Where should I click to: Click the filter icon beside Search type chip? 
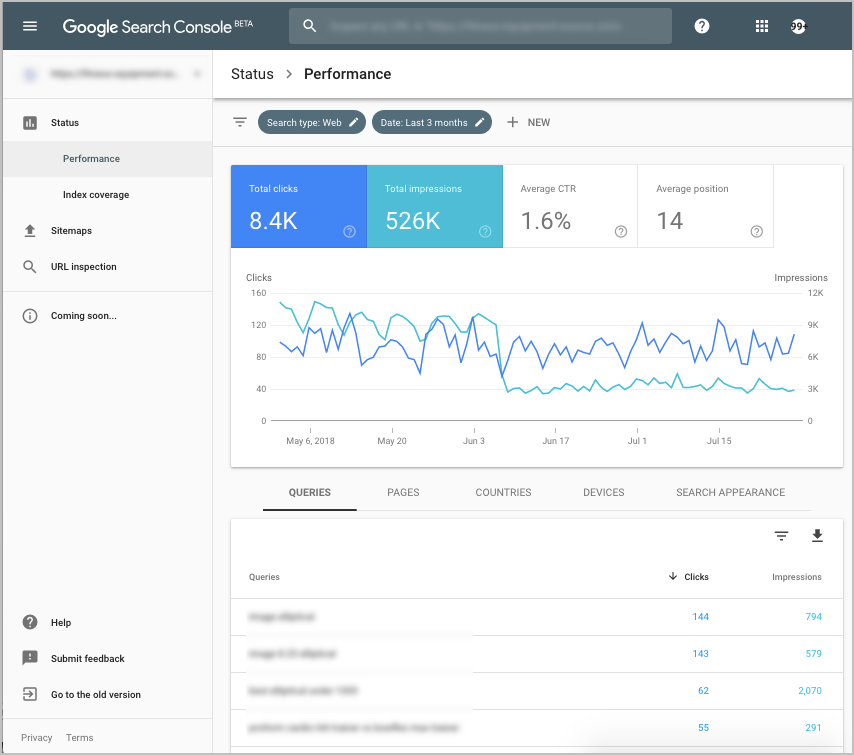tap(240, 122)
